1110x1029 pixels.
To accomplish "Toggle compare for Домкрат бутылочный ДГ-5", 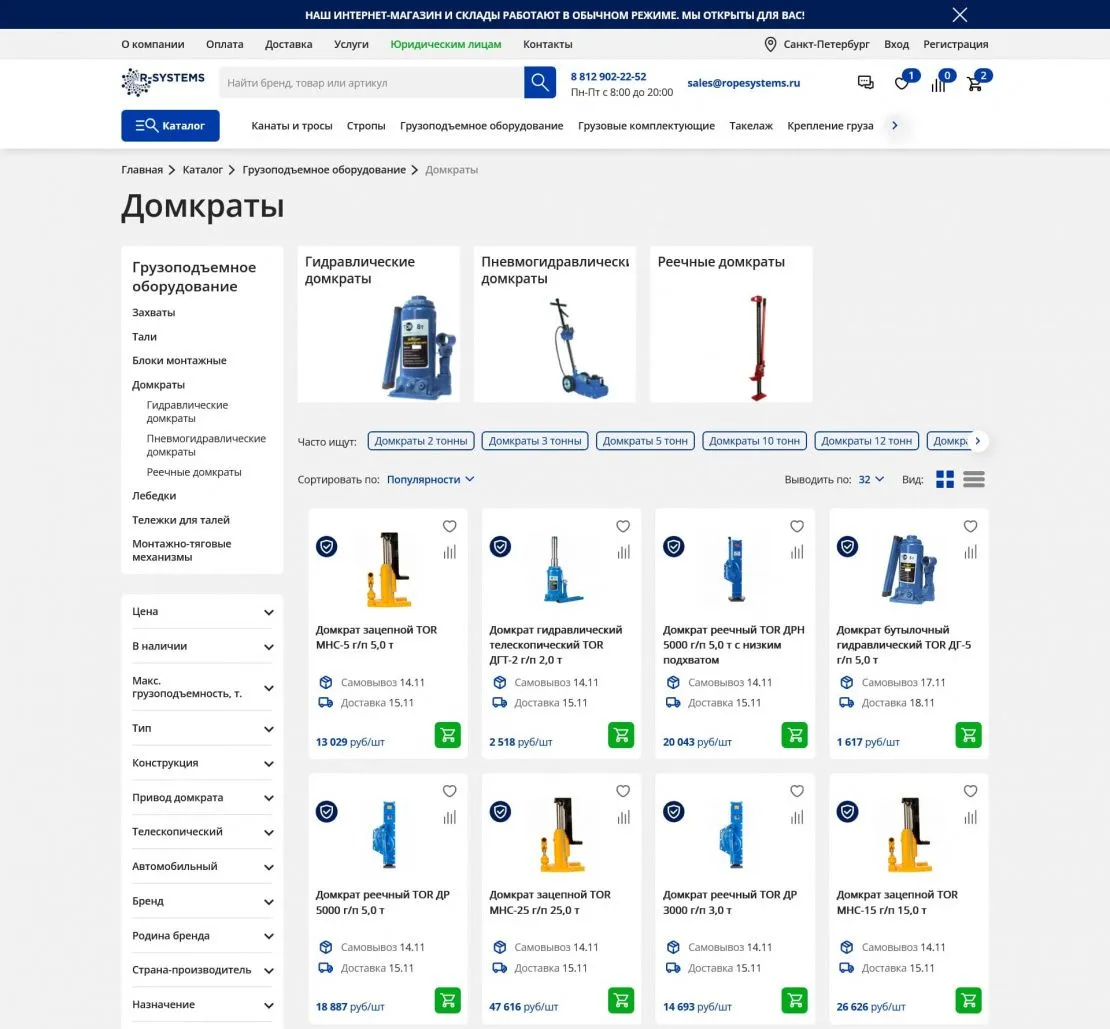I will click(x=970, y=552).
